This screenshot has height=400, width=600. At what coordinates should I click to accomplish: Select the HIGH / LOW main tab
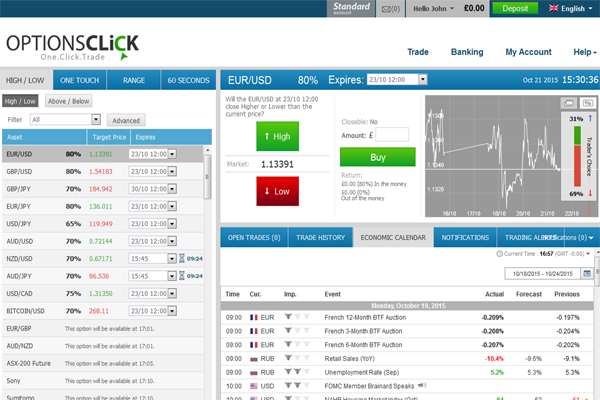tap(25, 80)
